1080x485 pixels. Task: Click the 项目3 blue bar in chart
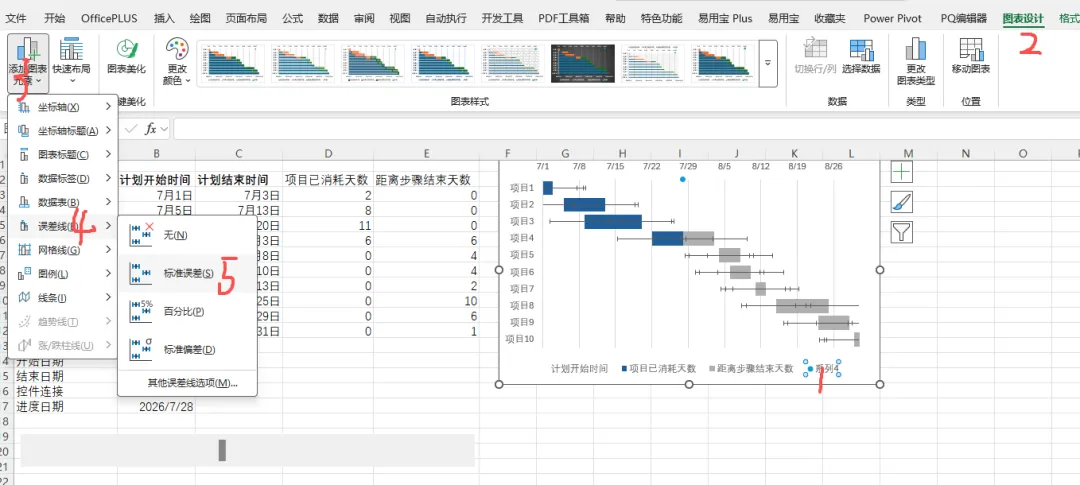click(613, 222)
